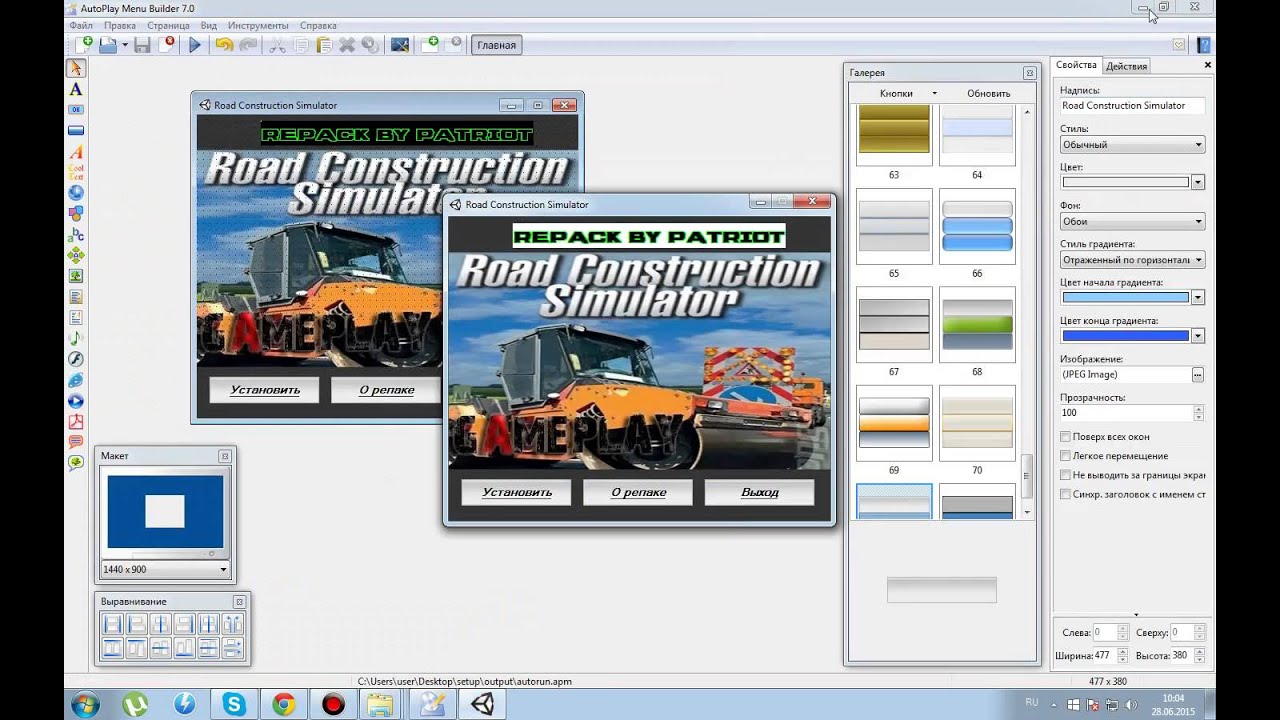Viewport: 1280px width, 720px height.
Task: Click the Главная page button
Action: (x=496, y=45)
